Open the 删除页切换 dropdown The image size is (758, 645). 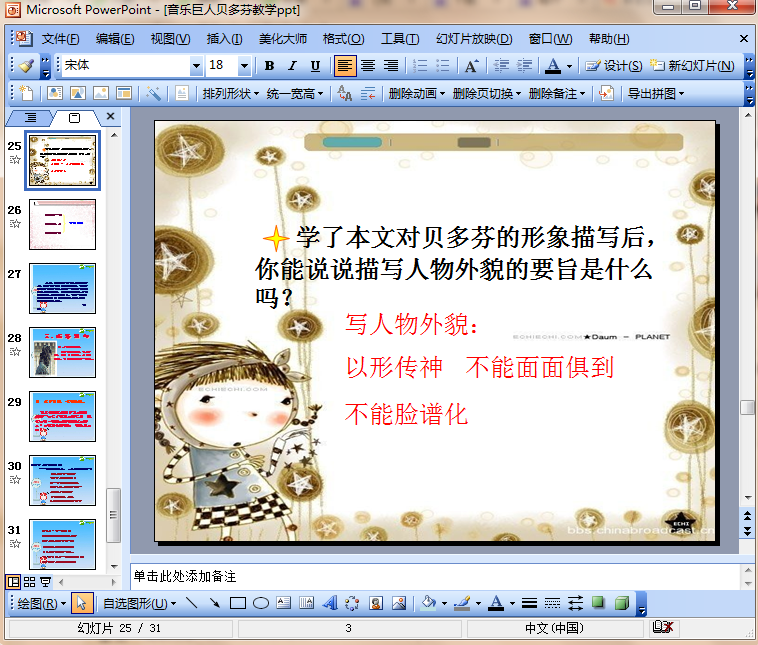486,93
